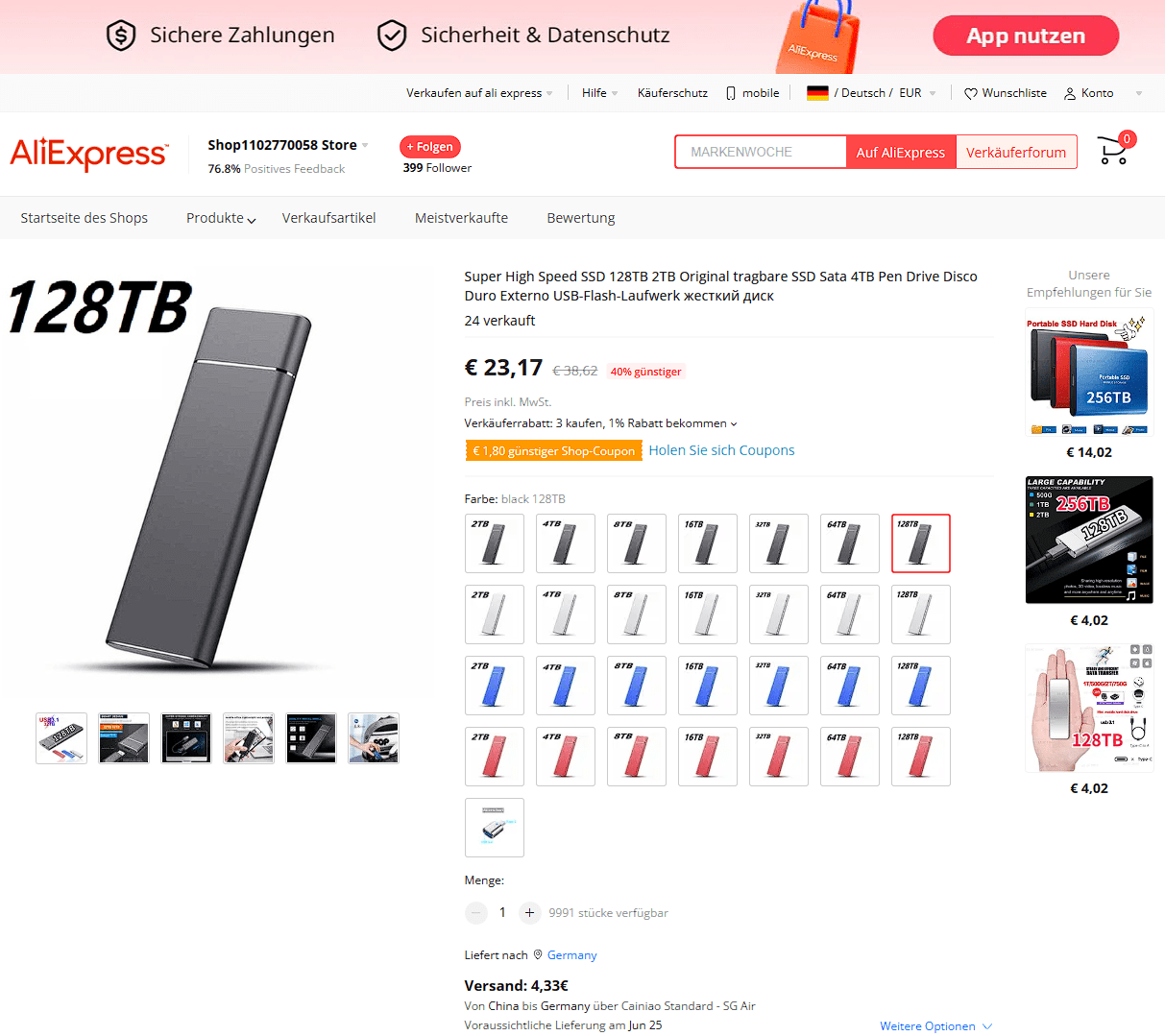Click Holen Sie sich Coupons link
Image resolution: width=1165 pixels, height=1036 pixels.
pos(721,450)
